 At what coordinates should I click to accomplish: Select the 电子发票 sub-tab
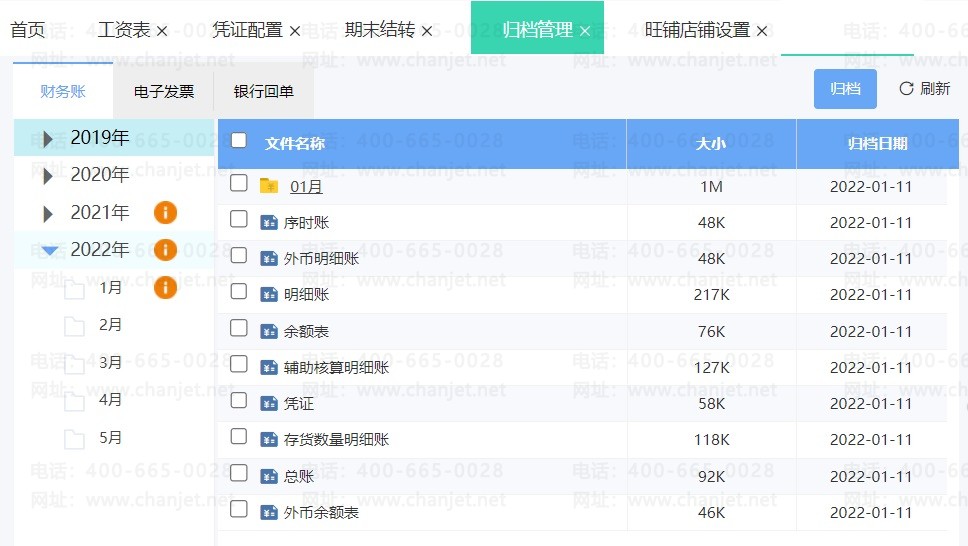point(164,91)
